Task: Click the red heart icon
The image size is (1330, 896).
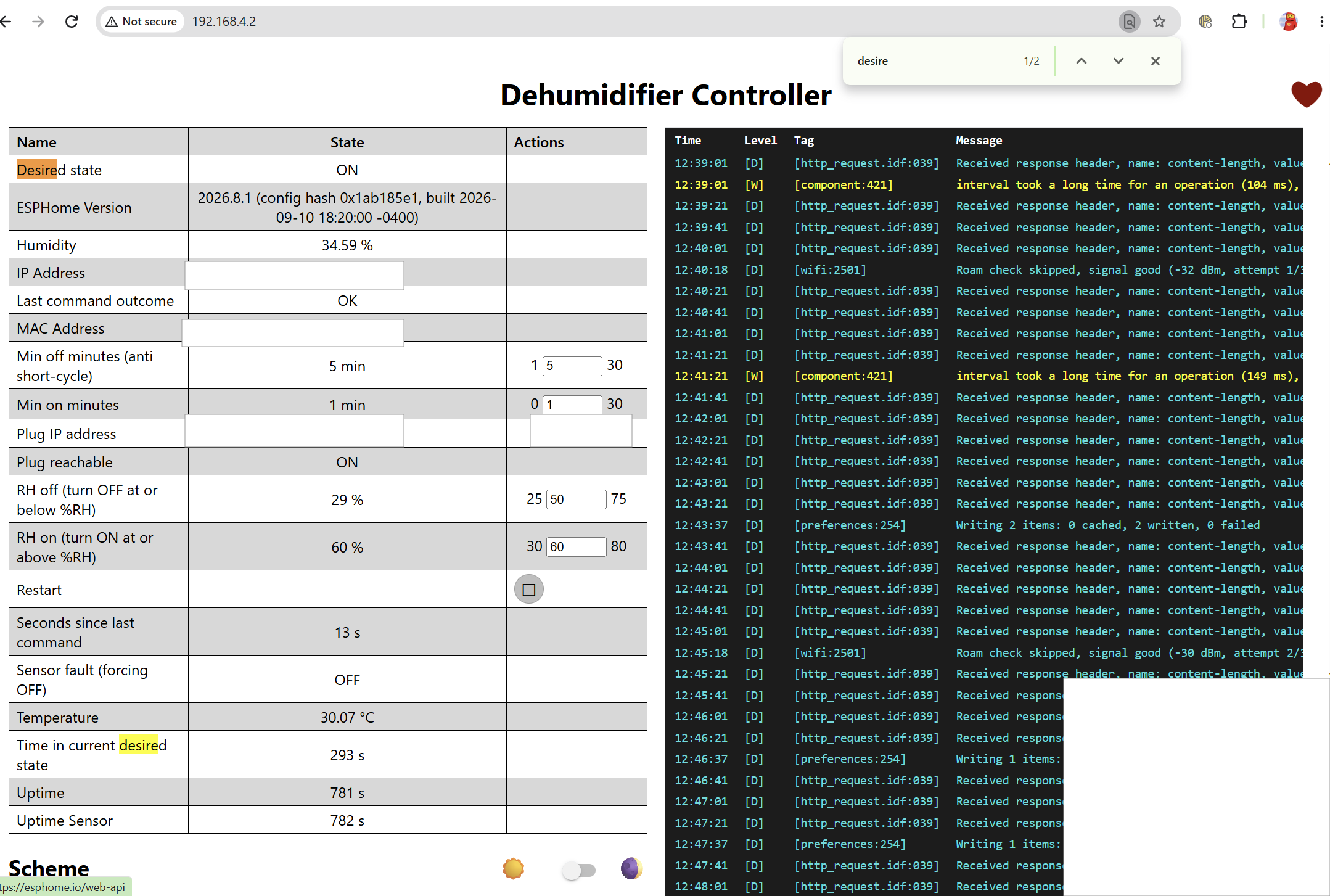Action: [x=1307, y=94]
